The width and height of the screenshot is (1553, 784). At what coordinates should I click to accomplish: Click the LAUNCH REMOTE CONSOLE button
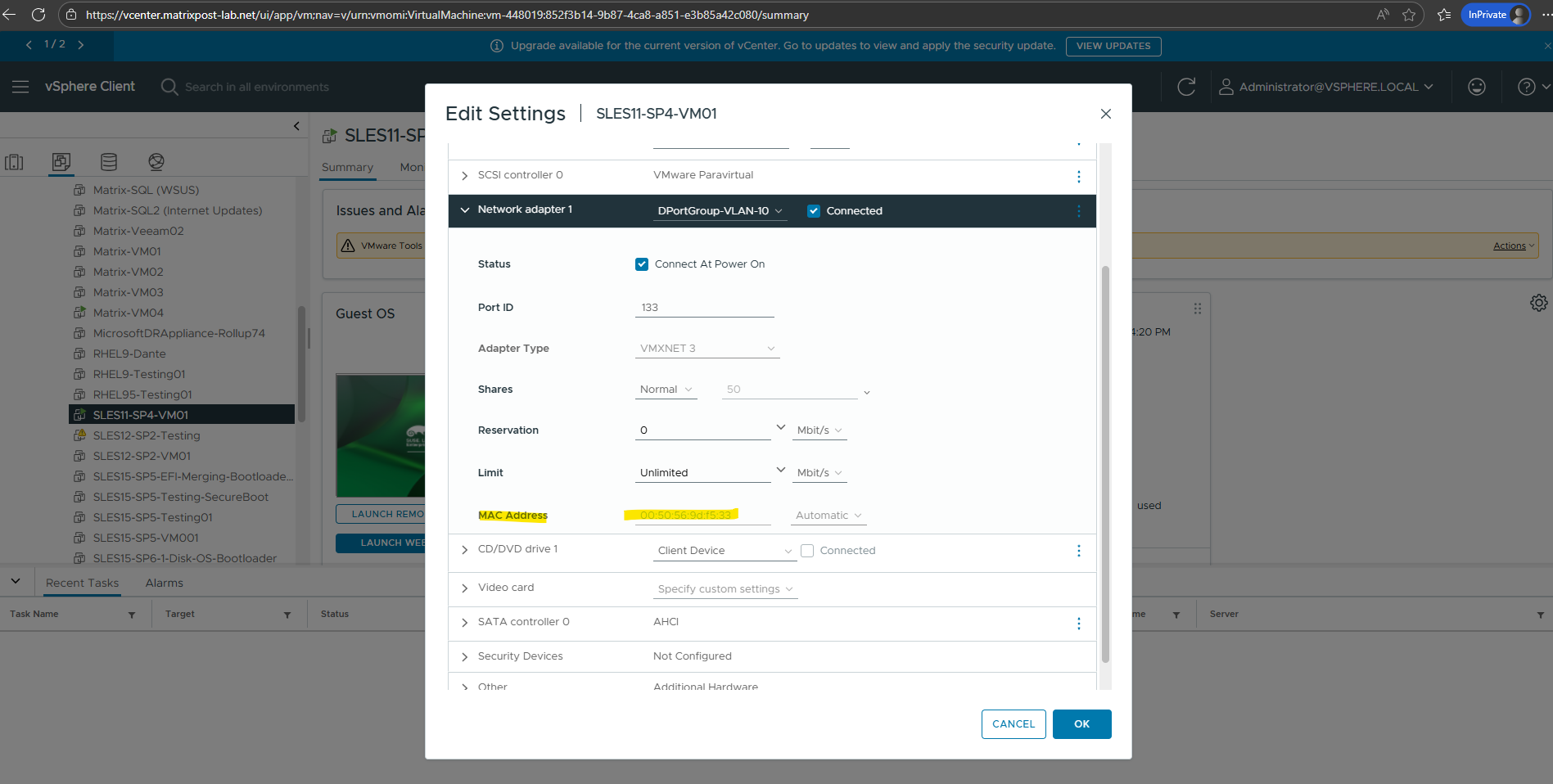click(381, 514)
